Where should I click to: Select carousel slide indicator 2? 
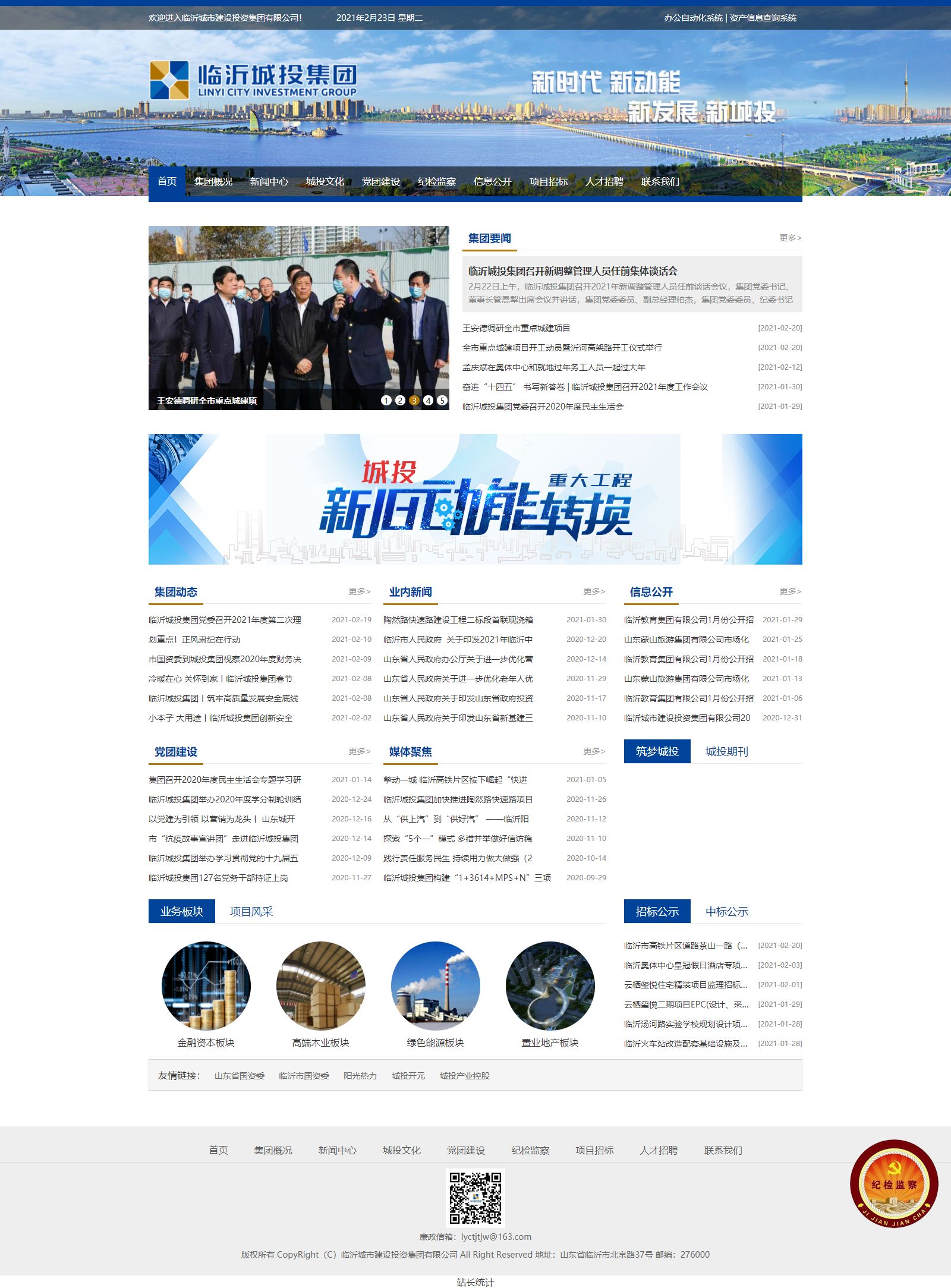[x=400, y=401]
